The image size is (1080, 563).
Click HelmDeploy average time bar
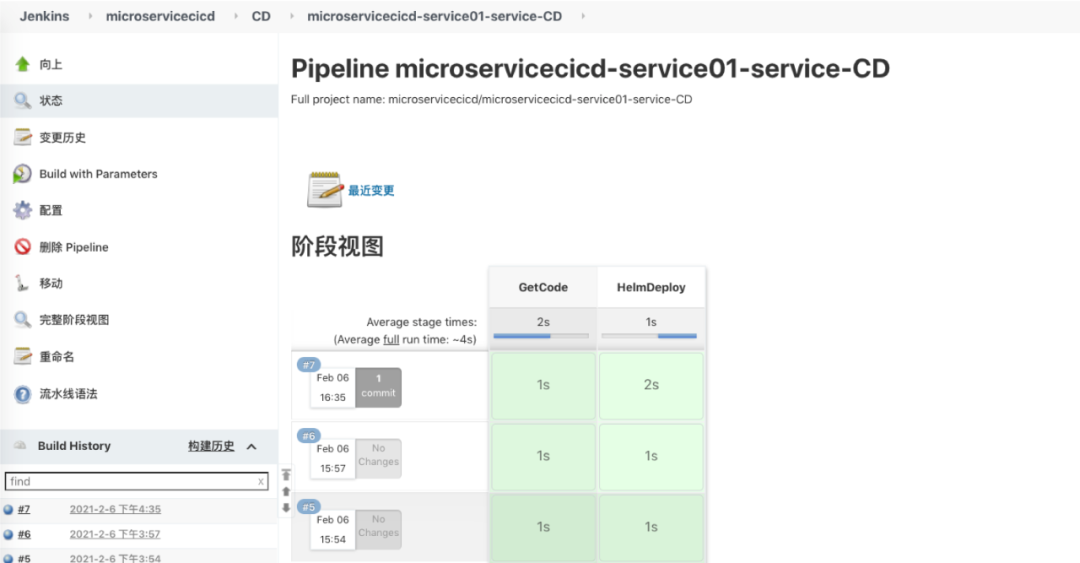650,336
